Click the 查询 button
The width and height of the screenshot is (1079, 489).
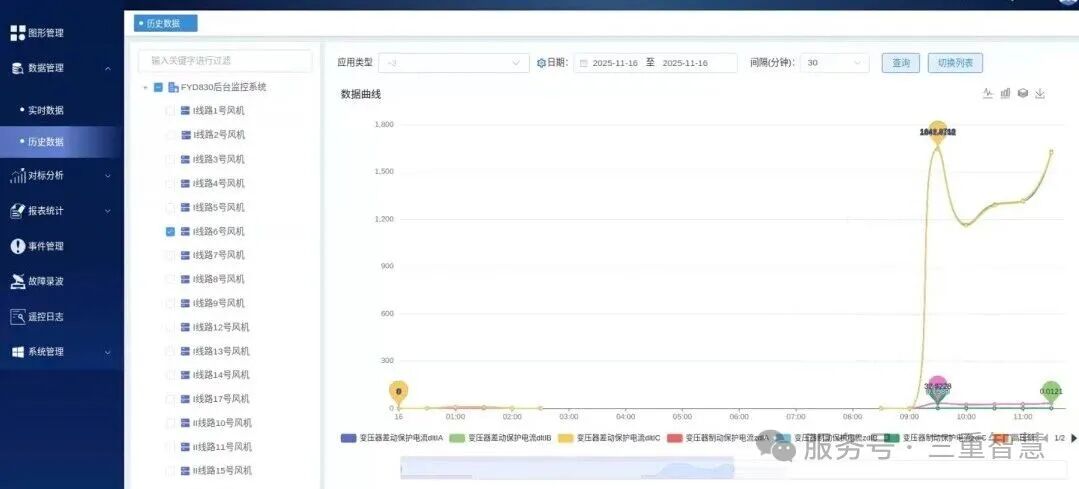pyautogui.click(x=901, y=63)
